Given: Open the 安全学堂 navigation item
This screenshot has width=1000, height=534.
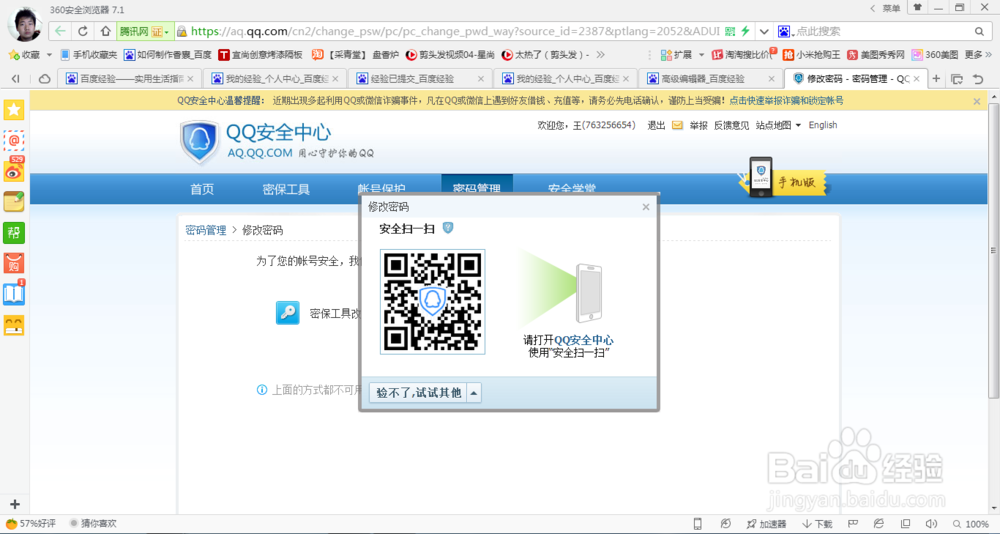Looking at the screenshot, I should (572, 189).
